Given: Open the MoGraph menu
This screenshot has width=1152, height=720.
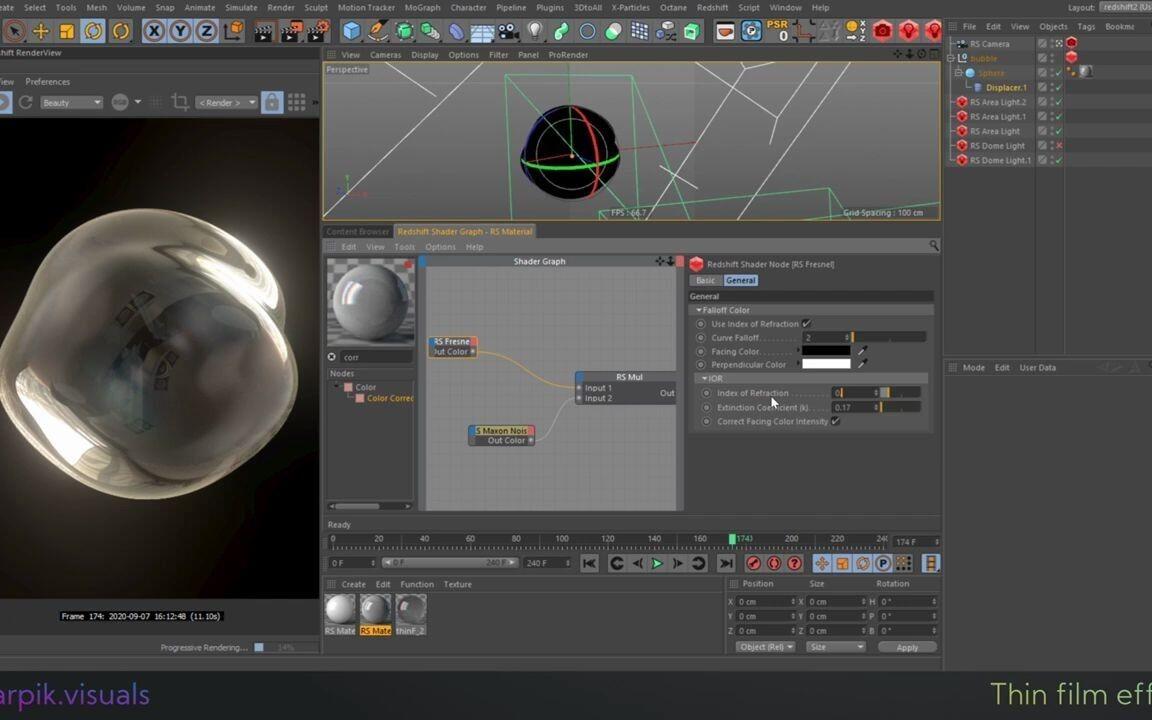Looking at the screenshot, I should coord(422,7).
